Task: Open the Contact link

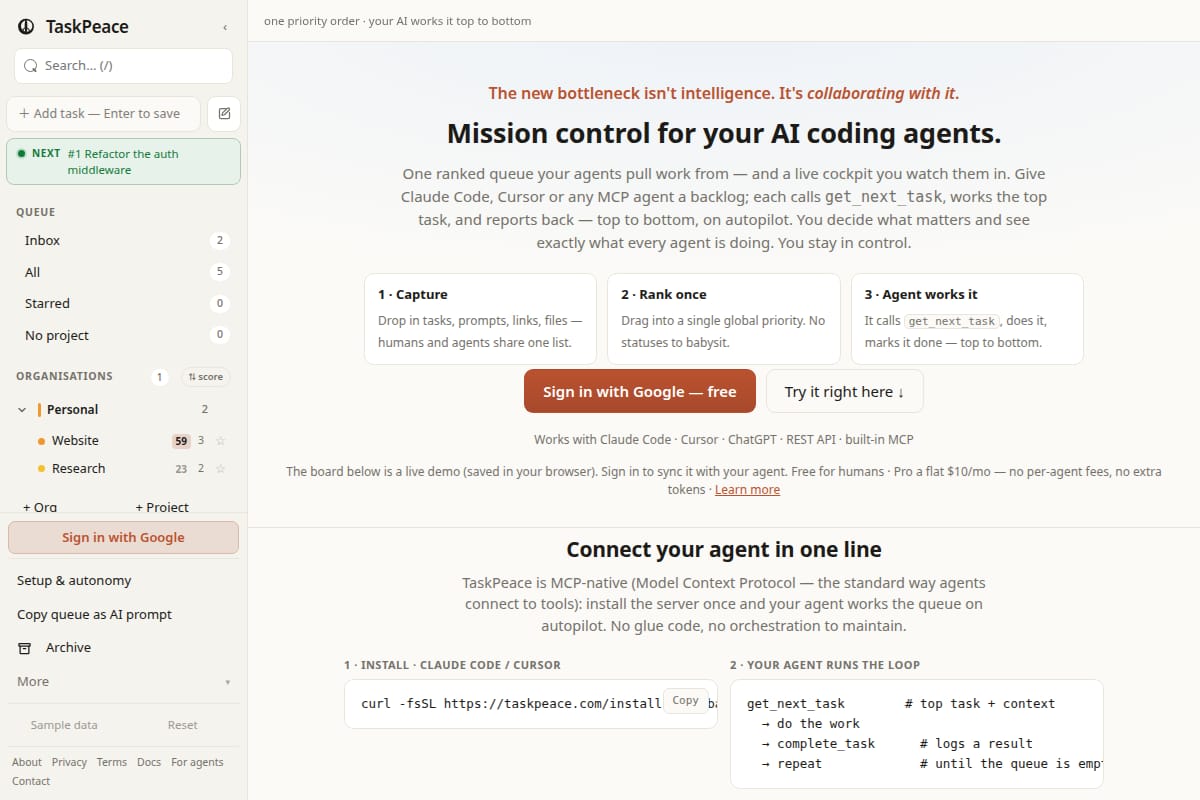Action: [x=31, y=781]
